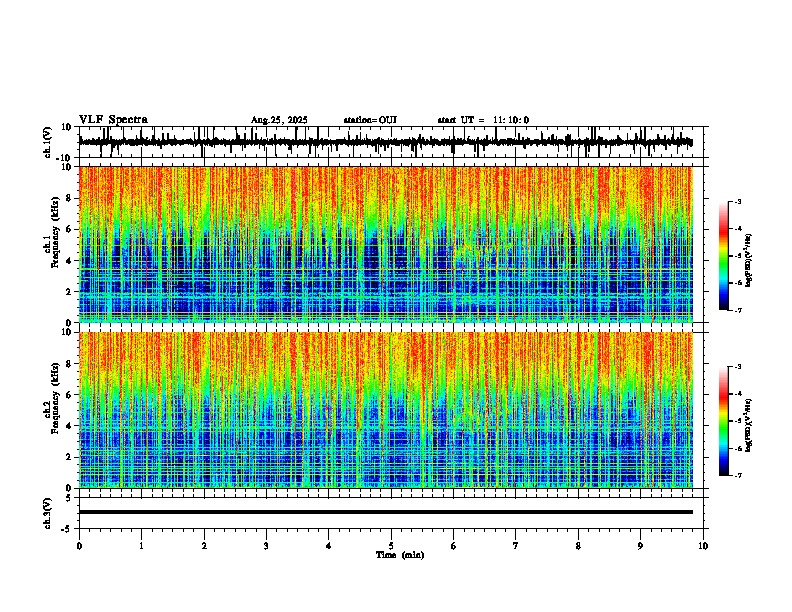Select the "start UT = 11:10:0" text
This screenshot has width=792, height=612.
[483, 120]
